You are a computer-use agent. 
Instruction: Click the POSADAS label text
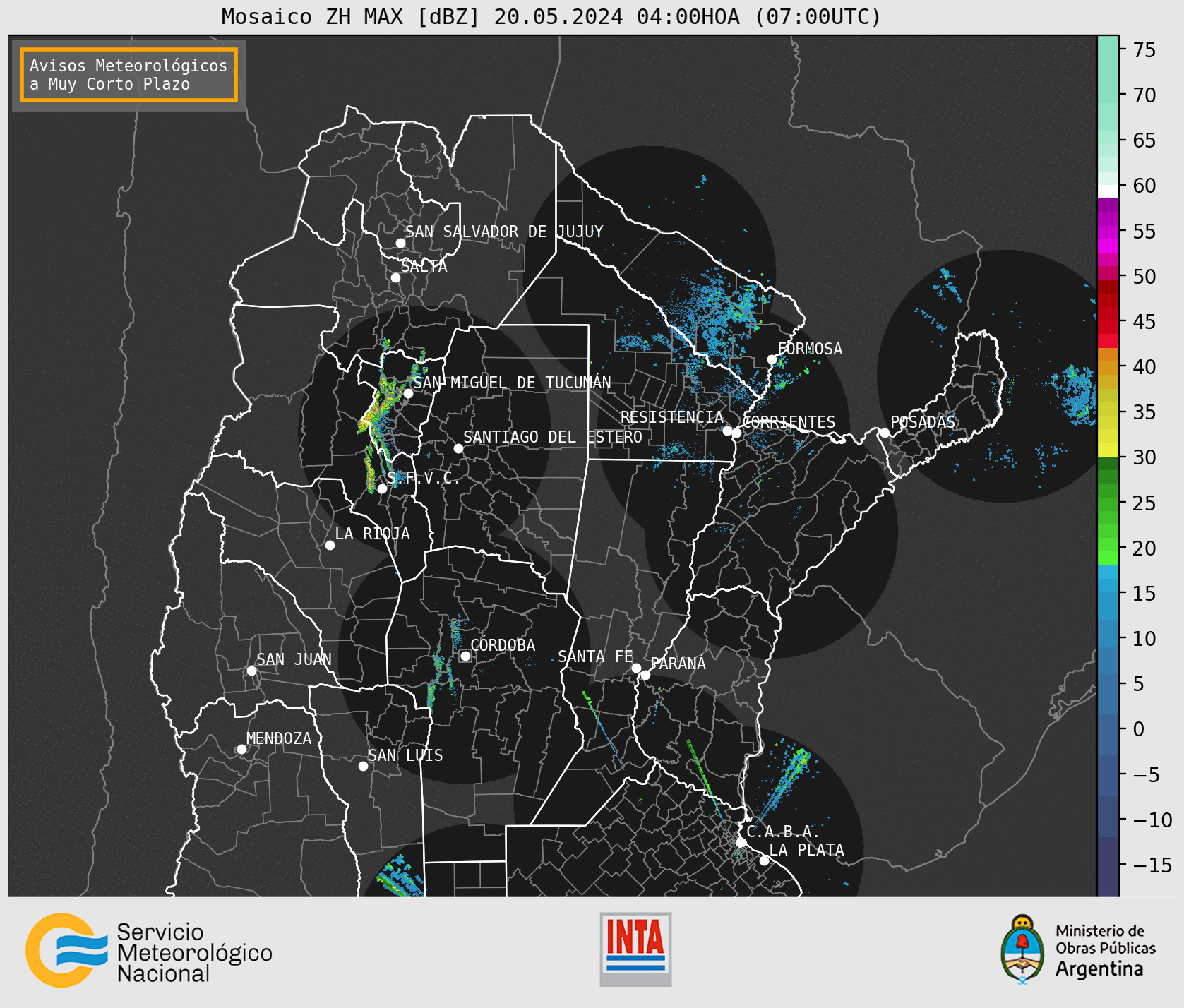pyautogui.click(x=923, y=422)
